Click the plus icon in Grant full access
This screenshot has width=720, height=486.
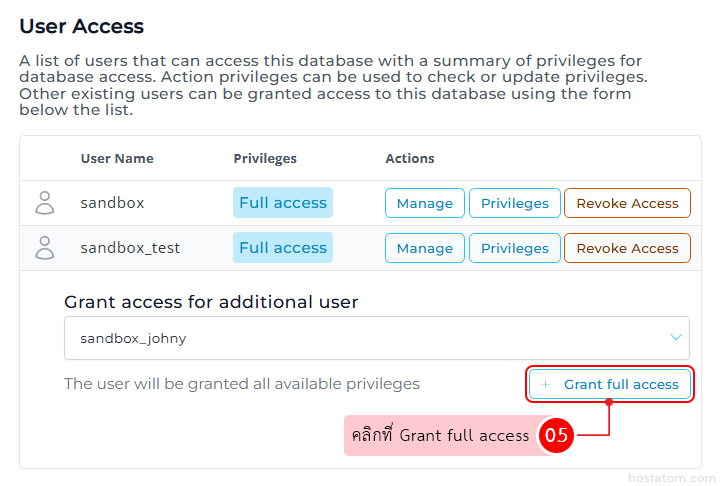pos(545,384)
